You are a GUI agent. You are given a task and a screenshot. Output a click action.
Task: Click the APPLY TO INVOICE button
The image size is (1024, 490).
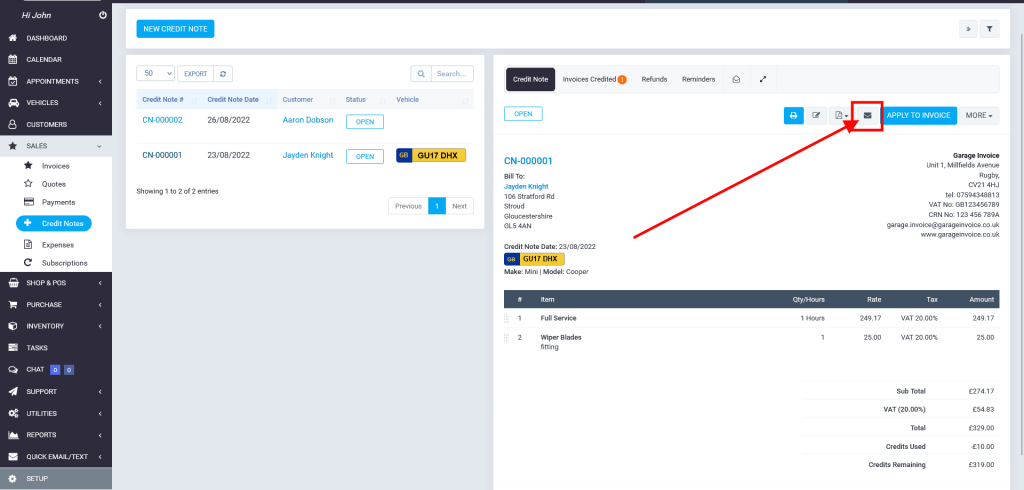[918, 115]
